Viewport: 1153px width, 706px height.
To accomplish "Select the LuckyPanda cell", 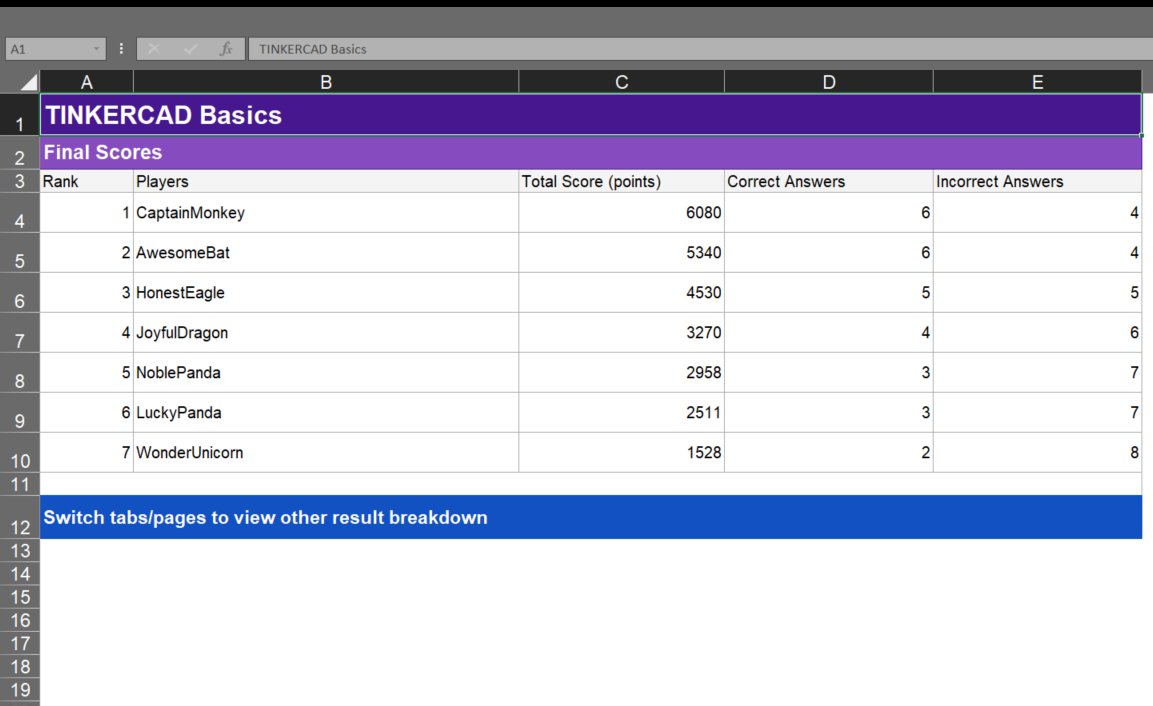I will click(326, 413).
